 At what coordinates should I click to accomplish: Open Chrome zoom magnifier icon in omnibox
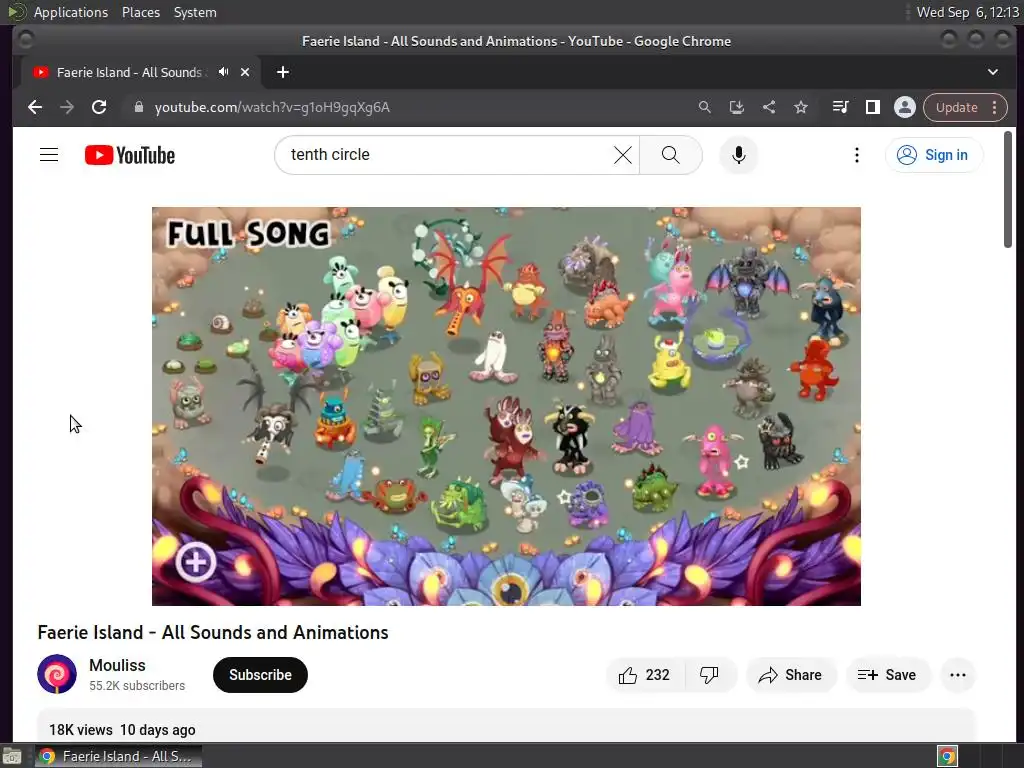coord(704,107)
